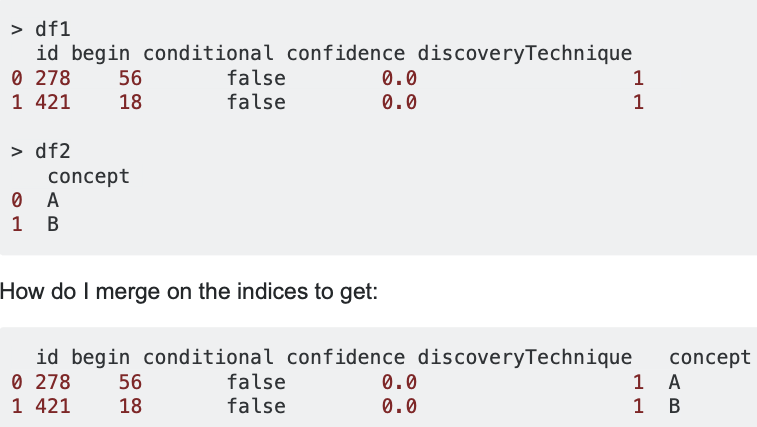Click first-row confidence 0.0 in df1

click(399, 78)
